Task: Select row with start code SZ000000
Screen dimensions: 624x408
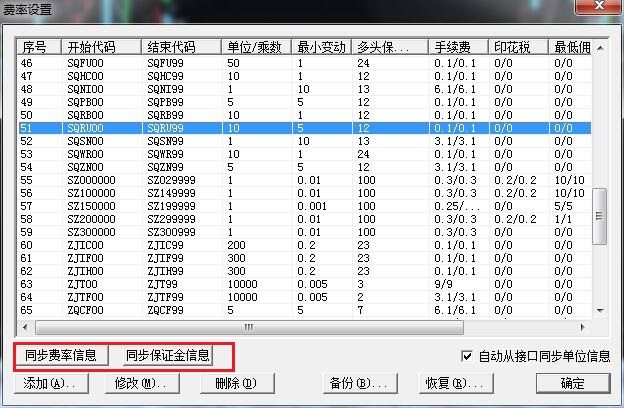Action: (304, 180)
